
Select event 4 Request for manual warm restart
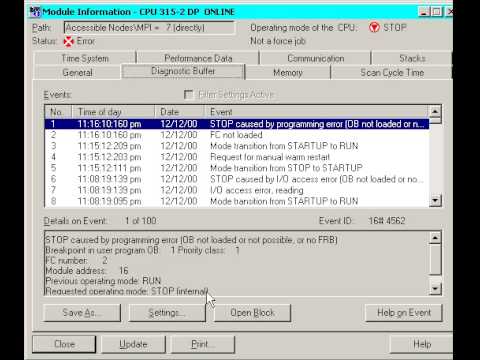(x=237, y=157)
